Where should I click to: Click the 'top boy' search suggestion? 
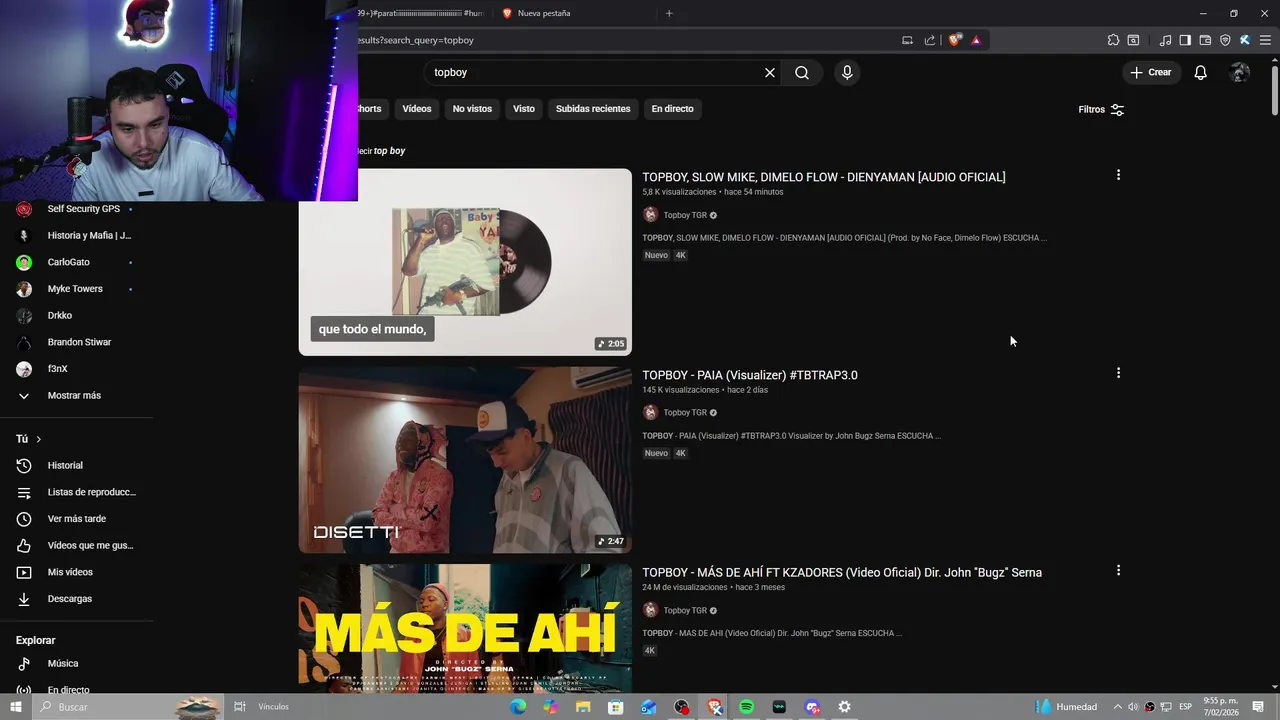pos(389,151)
